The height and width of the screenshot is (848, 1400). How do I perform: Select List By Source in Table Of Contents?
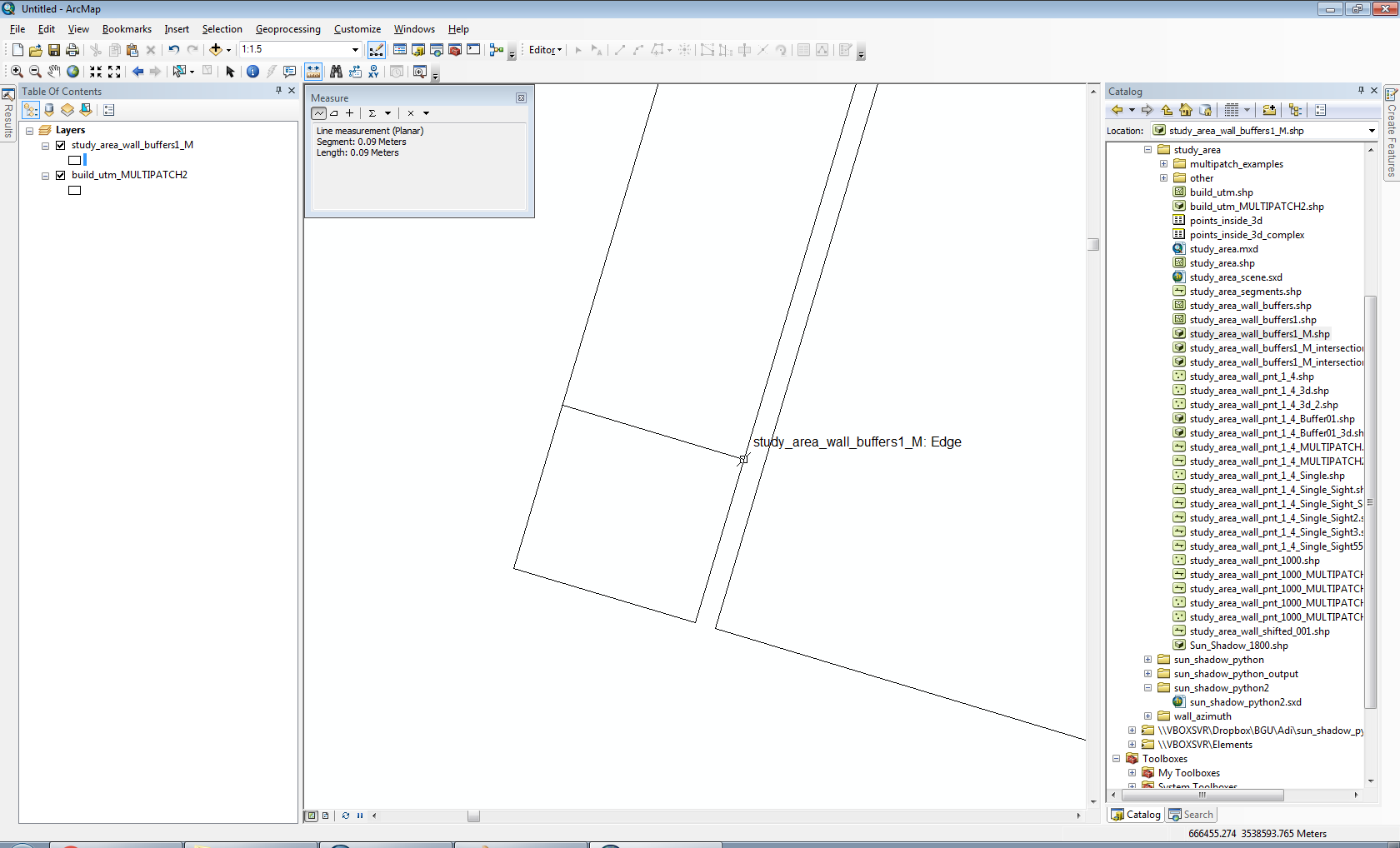49,110
